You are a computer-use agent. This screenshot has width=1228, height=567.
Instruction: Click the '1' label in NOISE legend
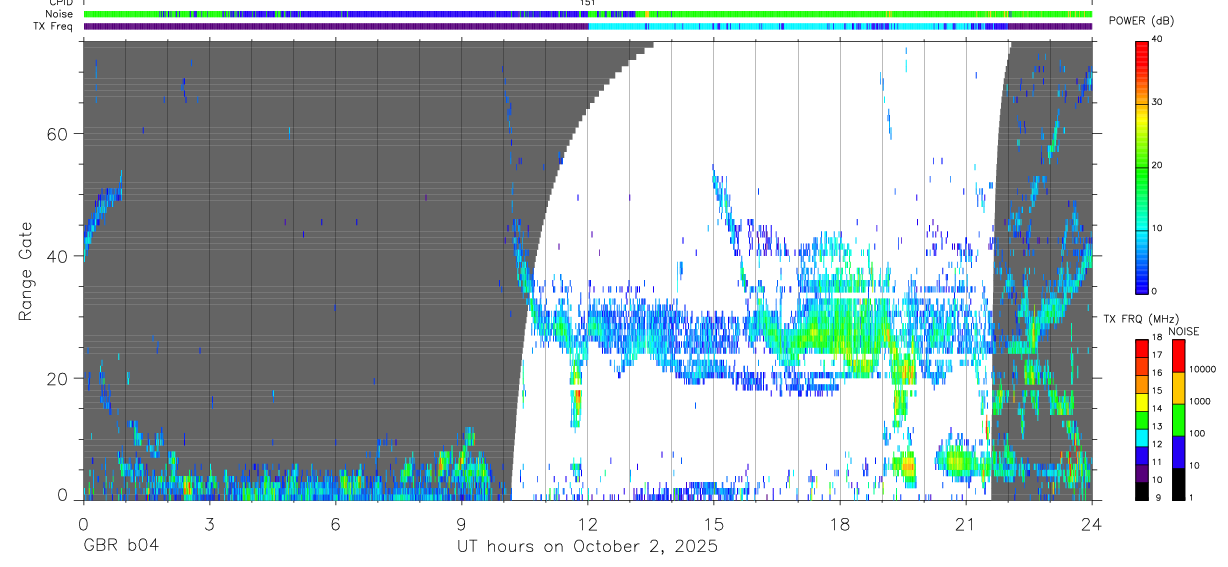1192,497
